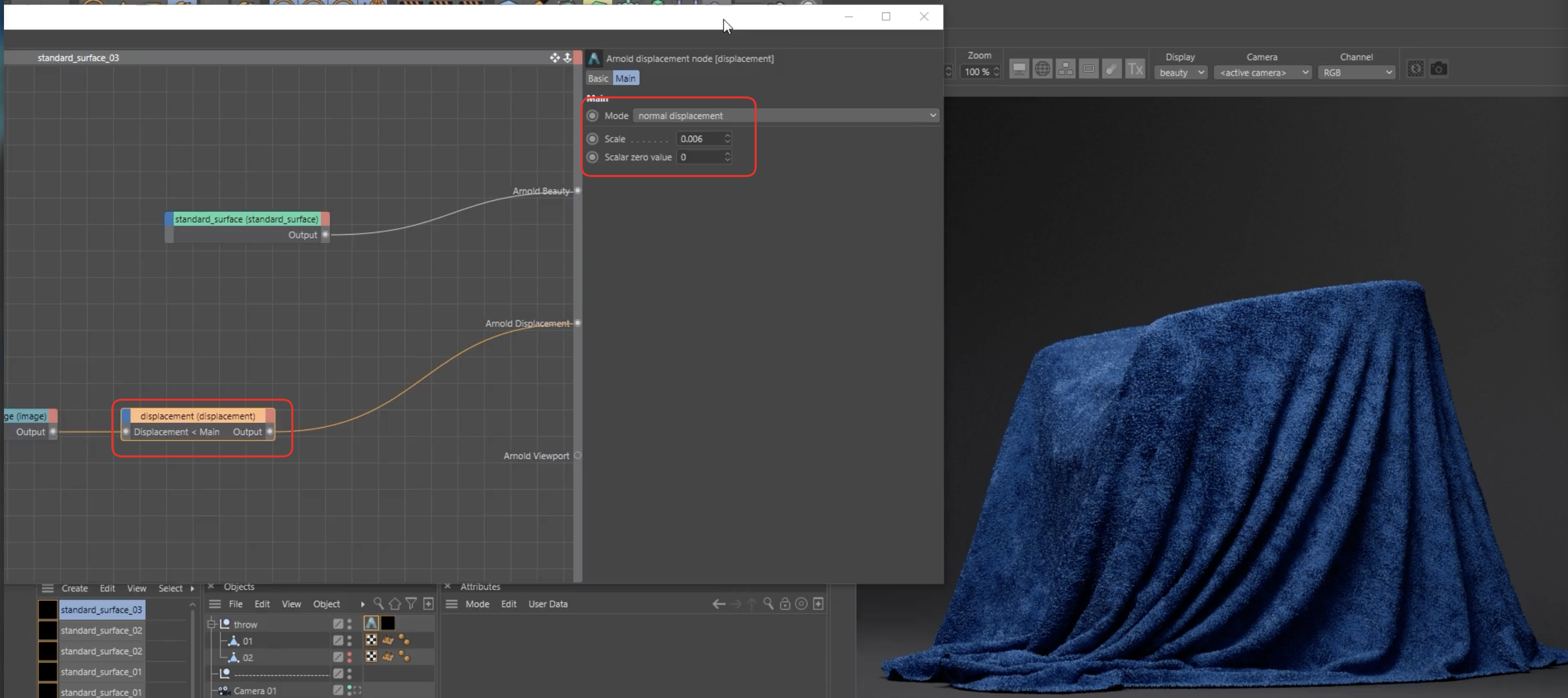Open the Mode normal displacement dropdown
This screenshot has height=698, width=1568.
pos(785,116)
